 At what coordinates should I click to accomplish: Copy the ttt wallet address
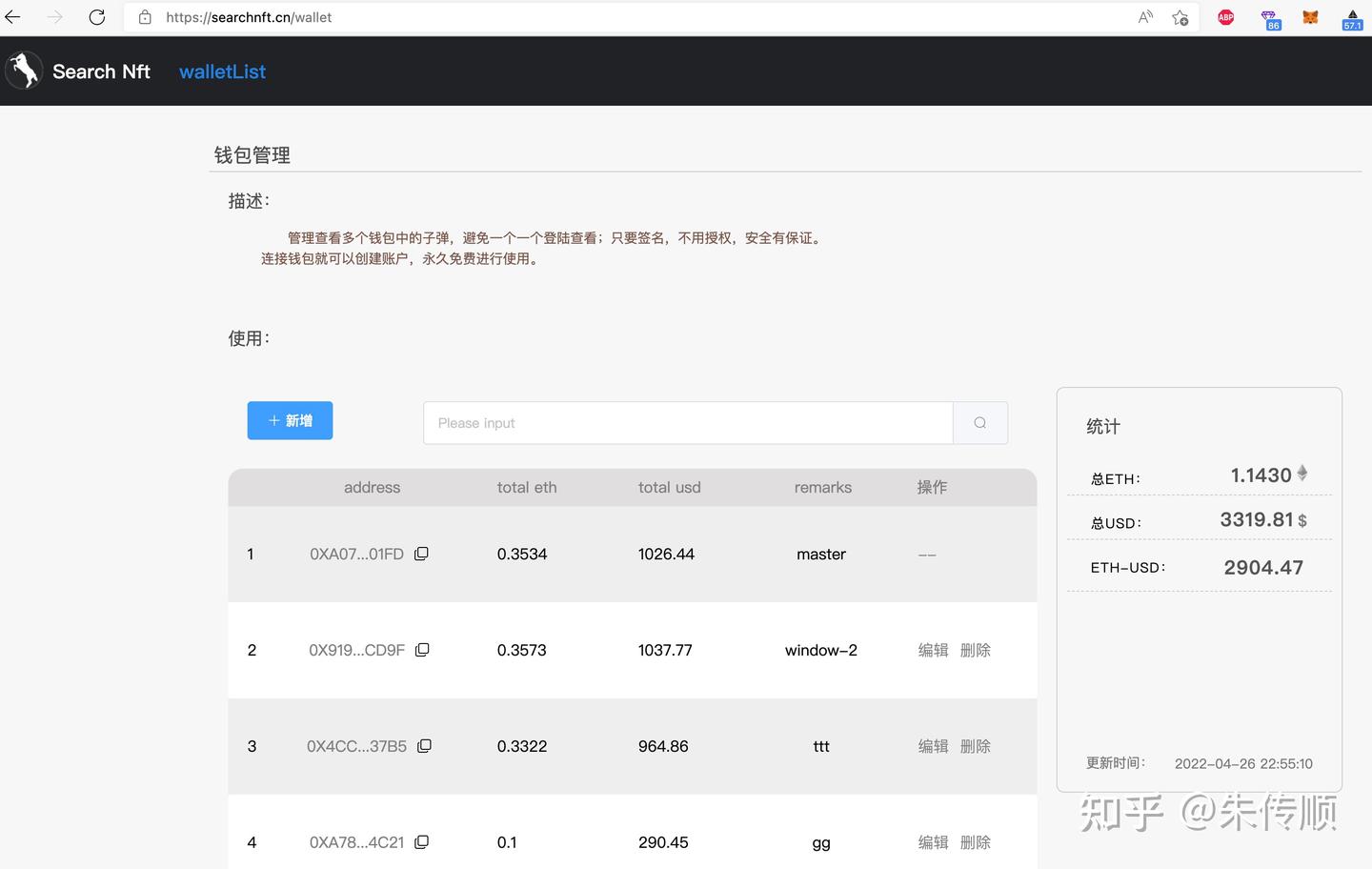click(423, 745)
